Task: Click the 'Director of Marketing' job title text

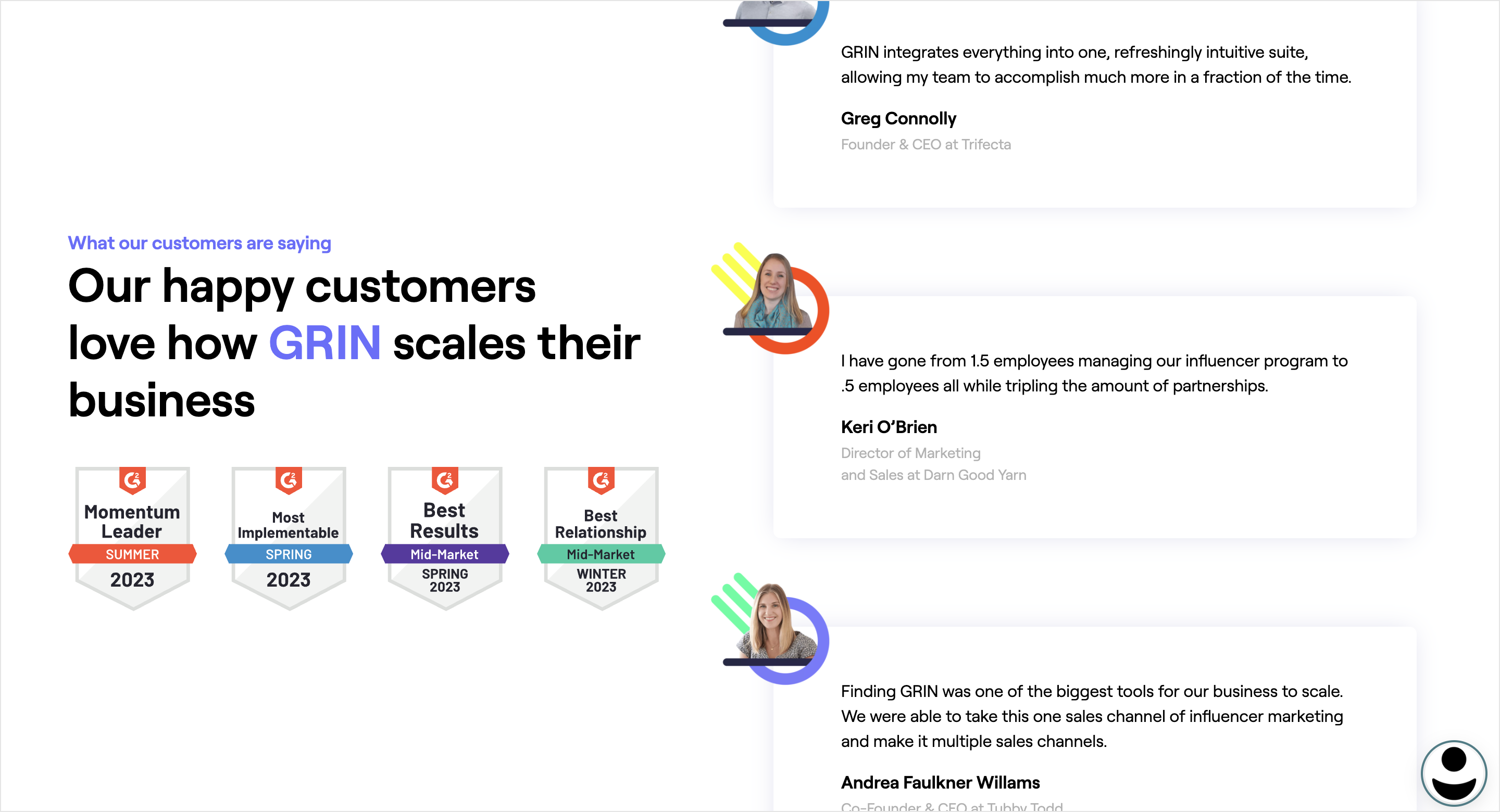Action: pos(911,453)
